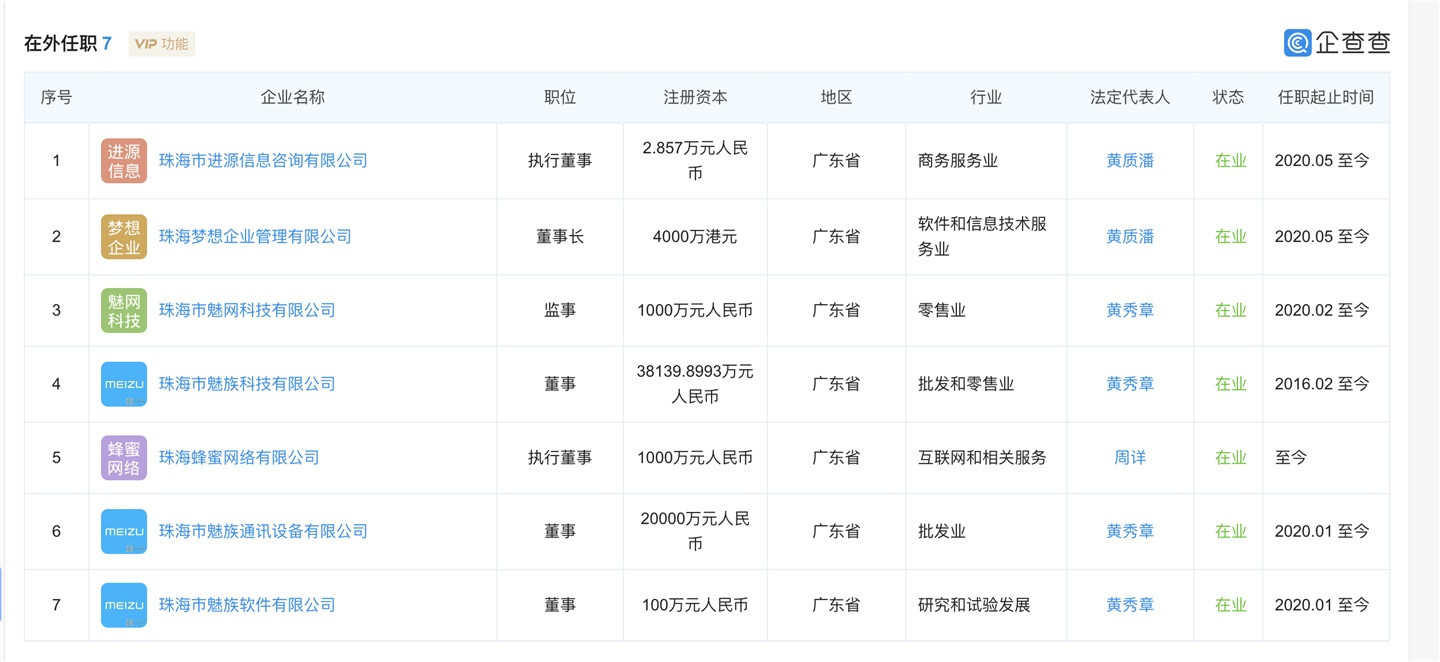Image resolution: width=1440 pixels, height=662 pixels.
Task: Open 珠海市进源信息咨询有限公司 company link
Action: pyautogui.click(x=263, y=161)
